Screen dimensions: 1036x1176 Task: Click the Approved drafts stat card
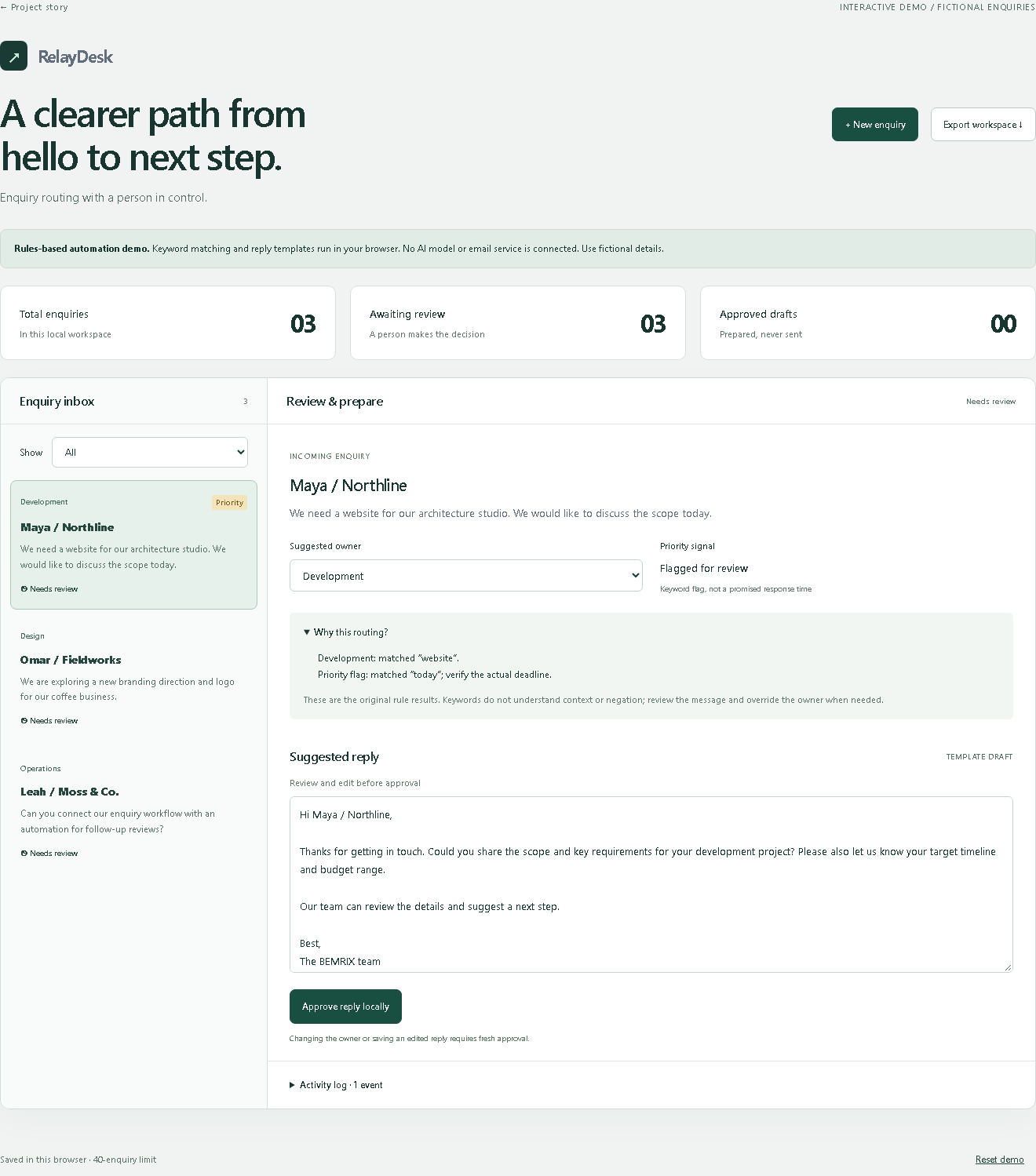pos(868,322)
